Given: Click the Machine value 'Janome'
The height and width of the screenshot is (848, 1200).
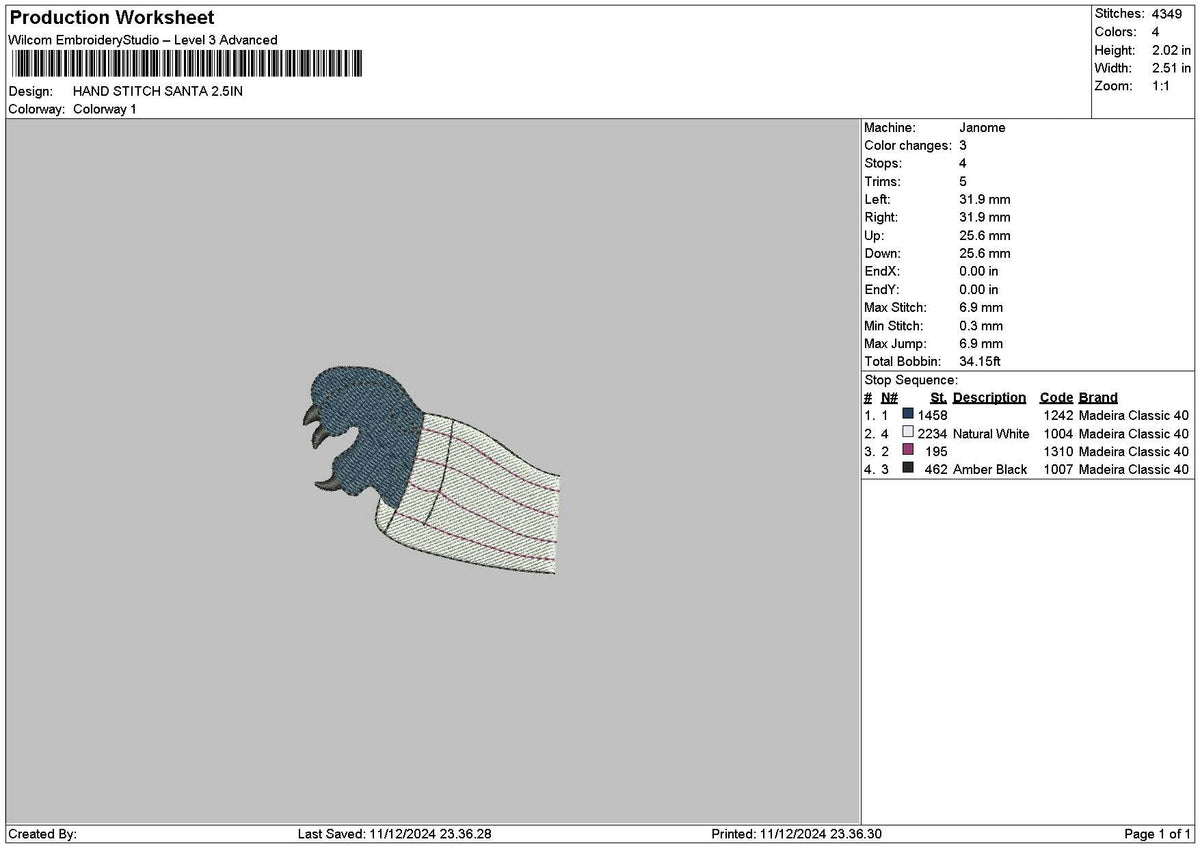Looking at the screenshot, I should 982,128.
